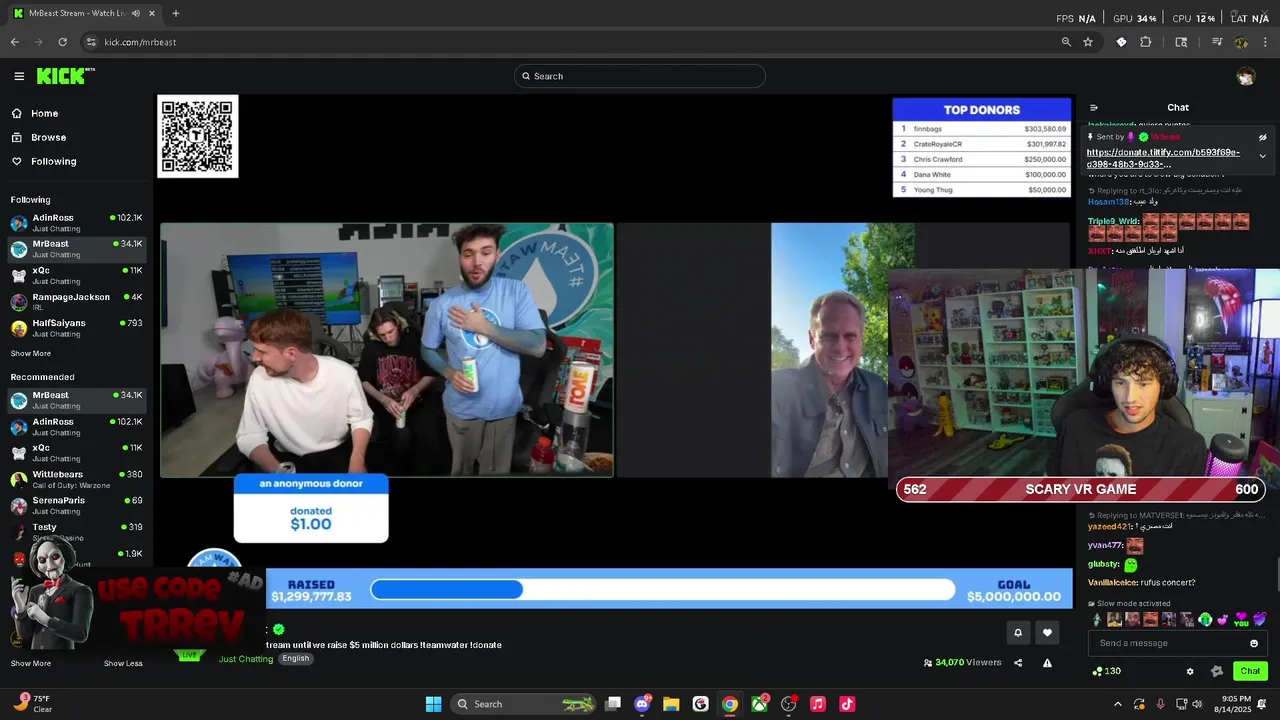Open the donate.tiltify.com pinned link

pos(1163,158)
